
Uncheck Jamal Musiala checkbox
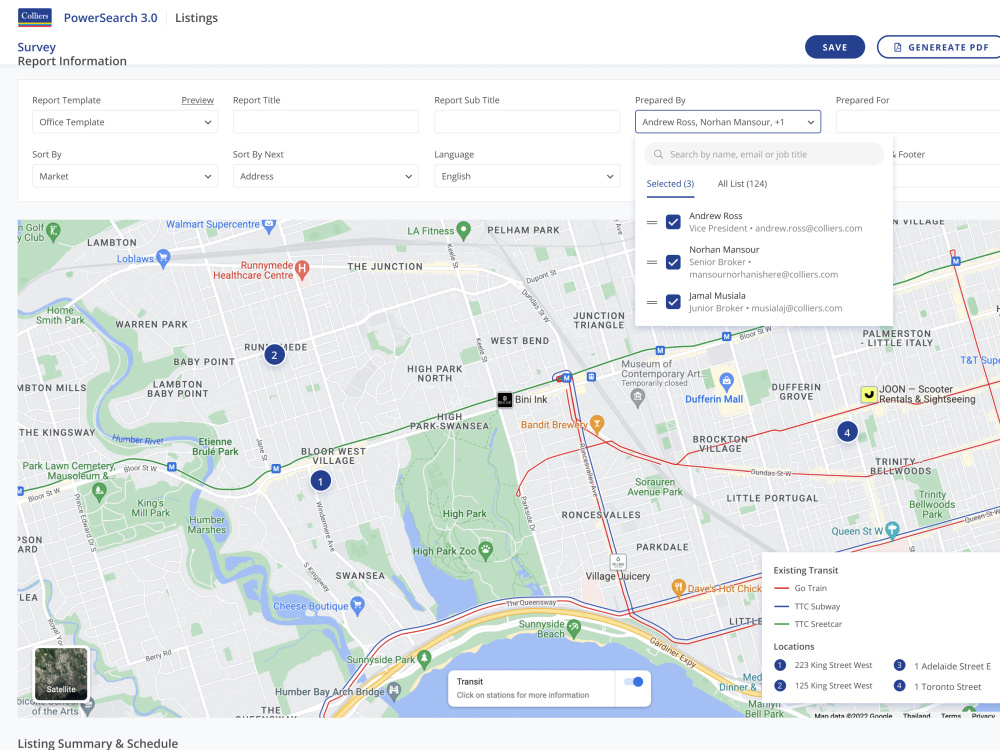673,302
